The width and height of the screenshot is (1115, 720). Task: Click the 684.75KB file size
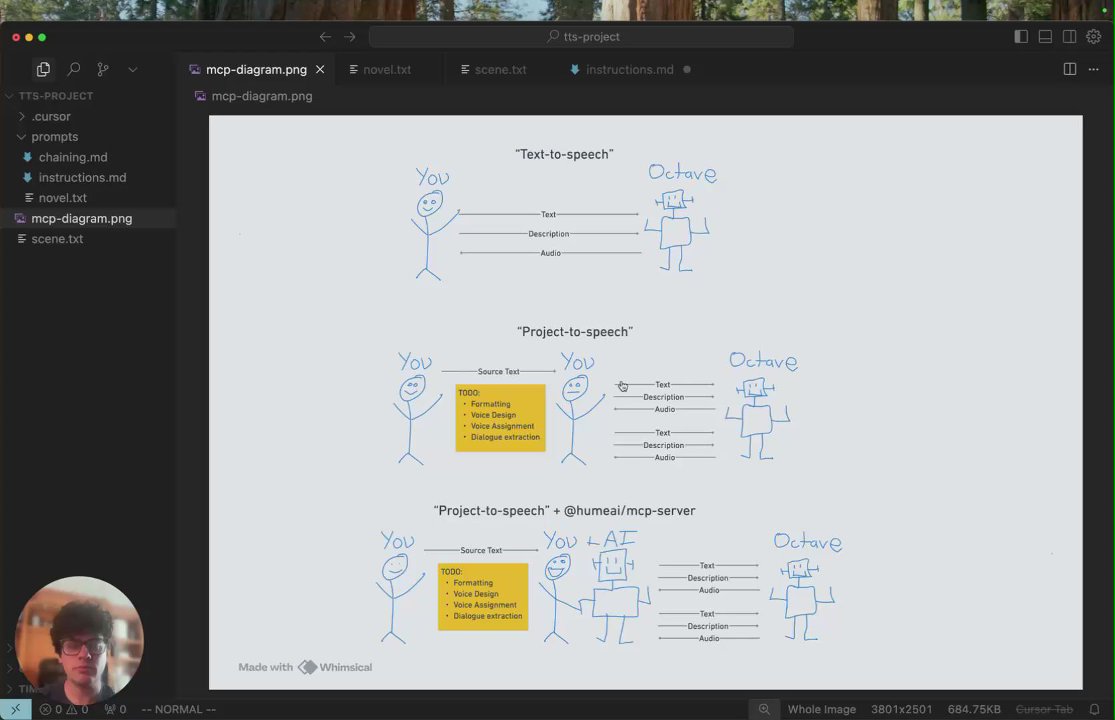point(973,709)
